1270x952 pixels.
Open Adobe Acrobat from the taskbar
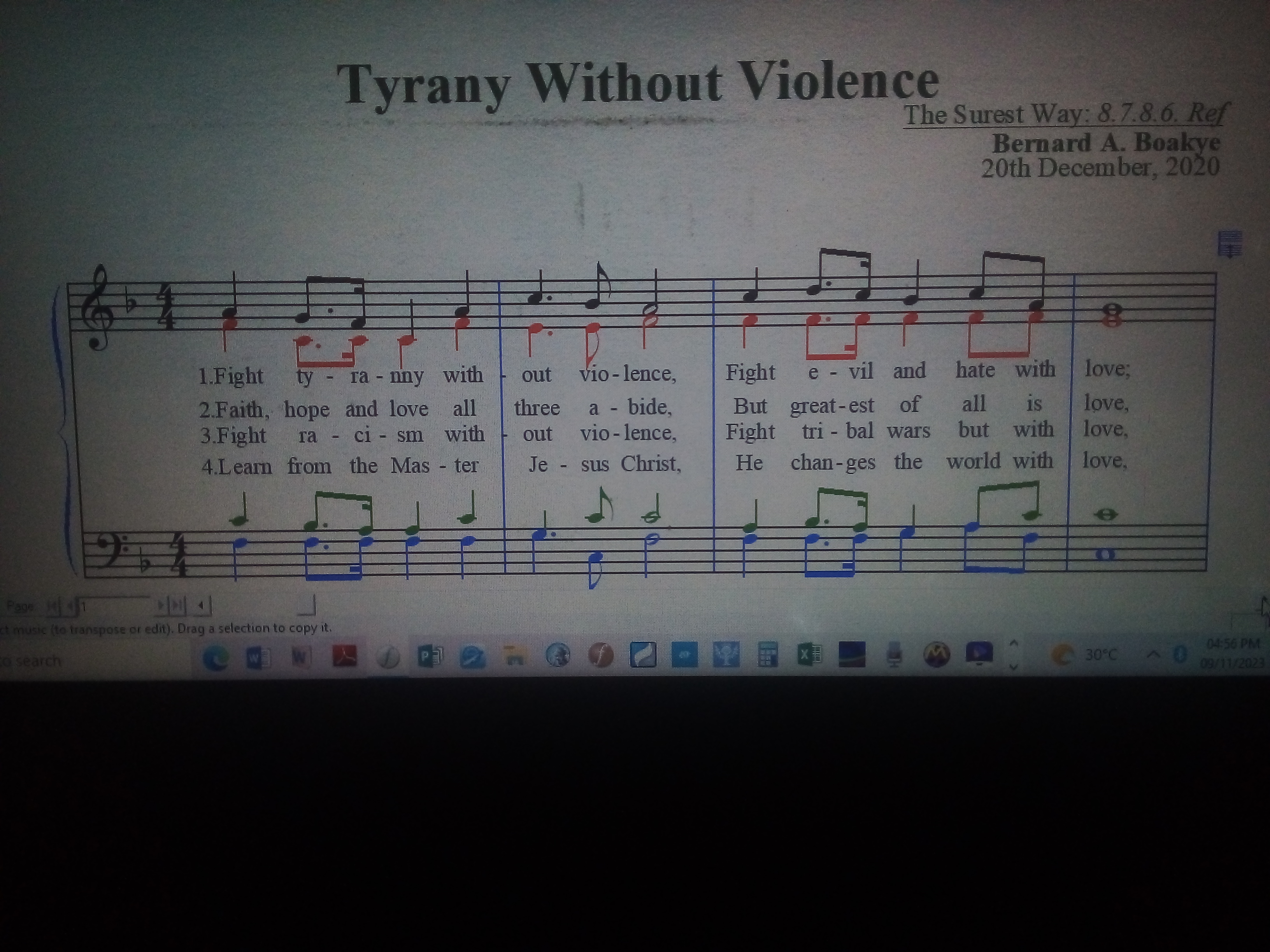tap(344, 656)
